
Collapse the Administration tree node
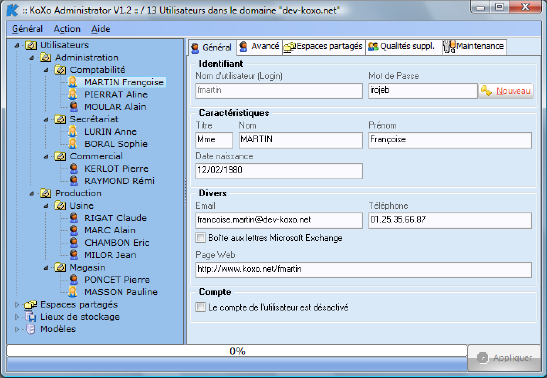[31, 58]
